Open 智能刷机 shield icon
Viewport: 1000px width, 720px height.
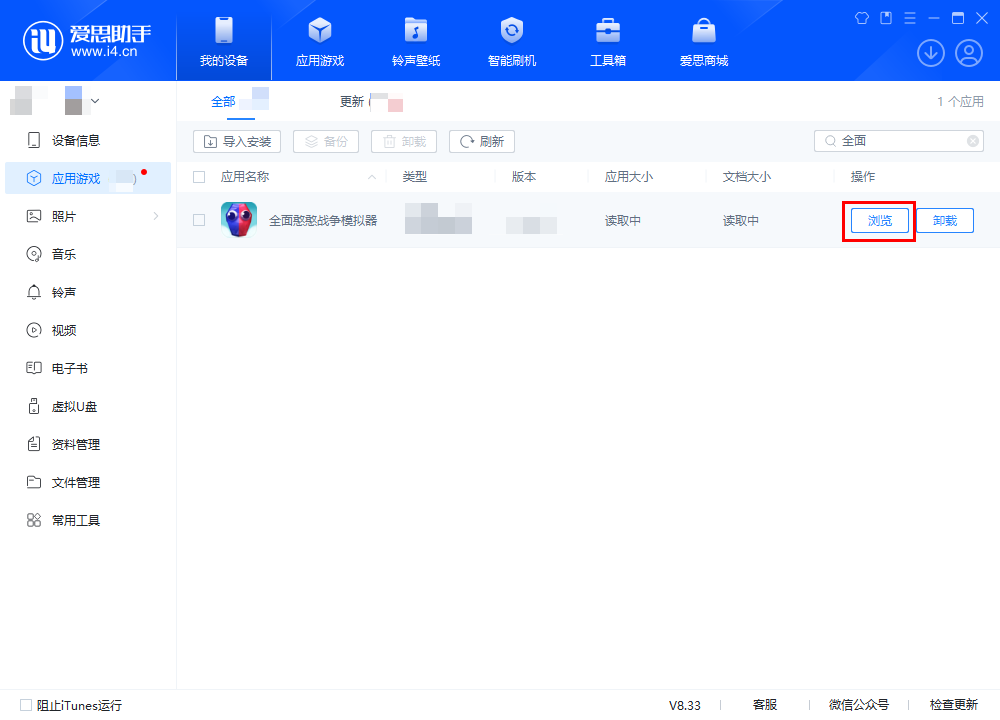[511, 30]
